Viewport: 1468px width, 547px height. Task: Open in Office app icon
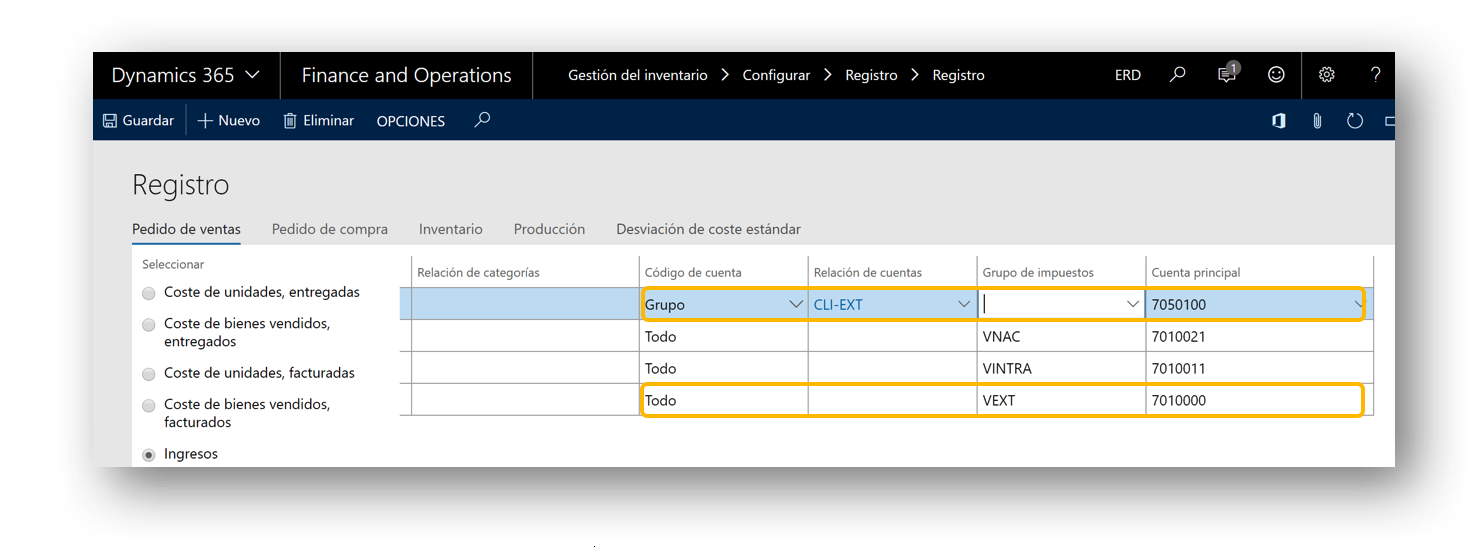tap(1279, 121)
